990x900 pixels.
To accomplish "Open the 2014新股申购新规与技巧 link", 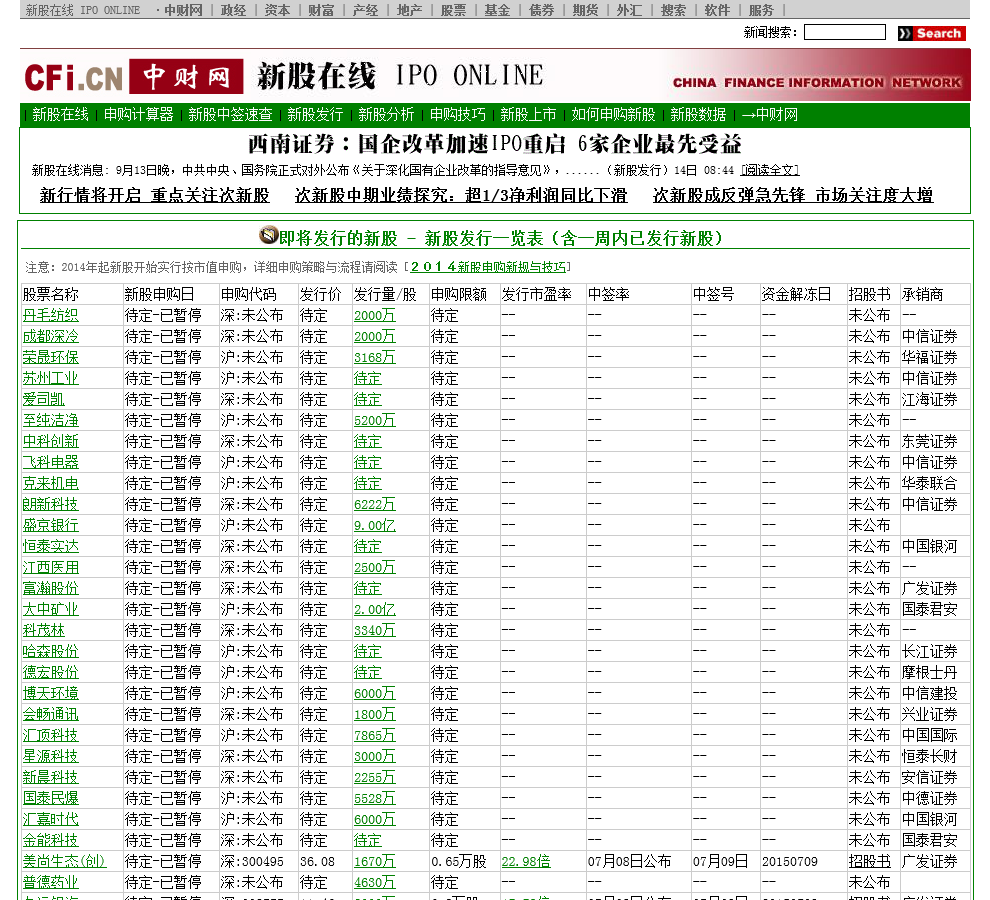I will coord(488,267).
